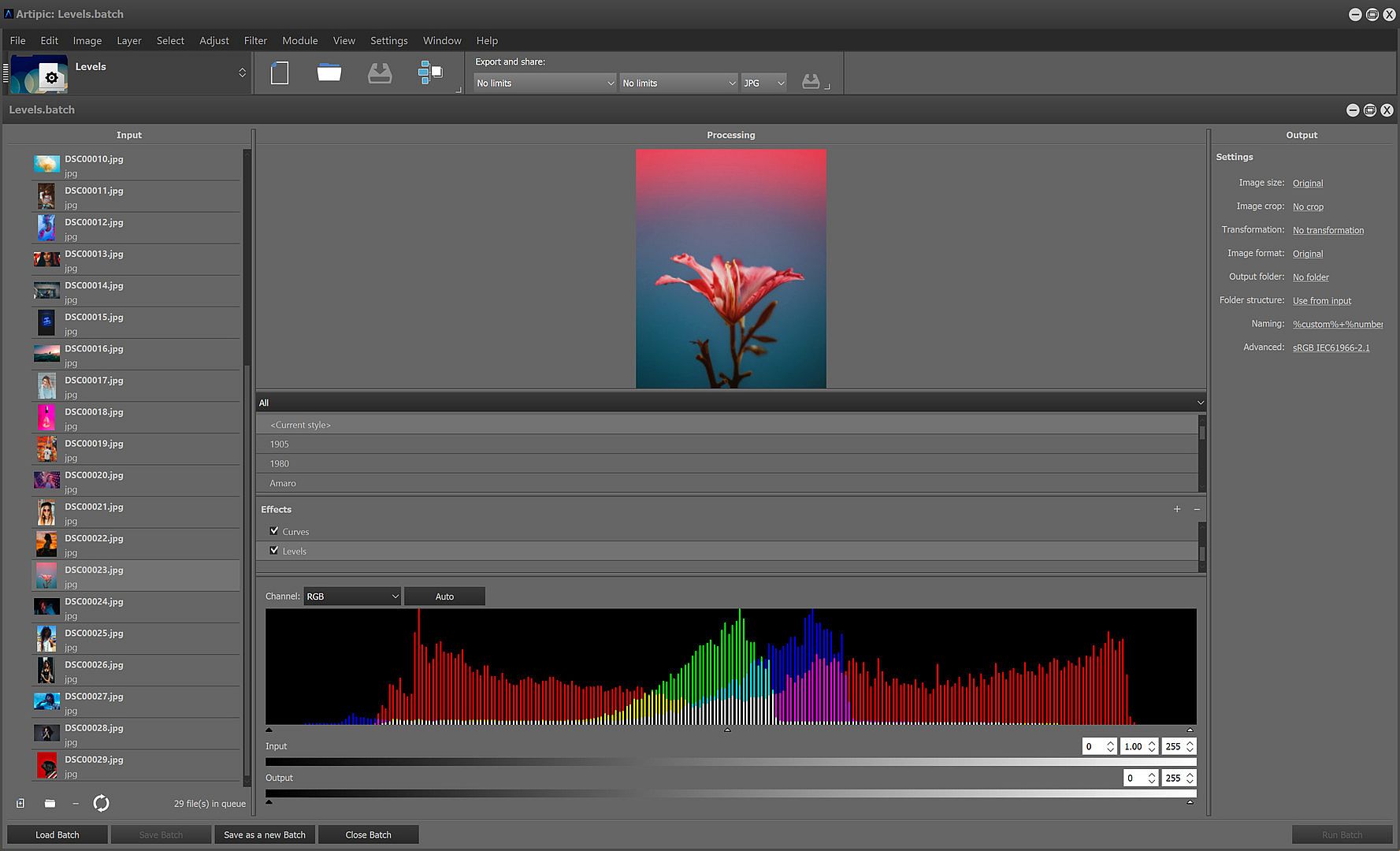The width and height of the screenshot is (1400, 851).
Task: Open the JPG export format dropdown
Action: coord(763,83)
